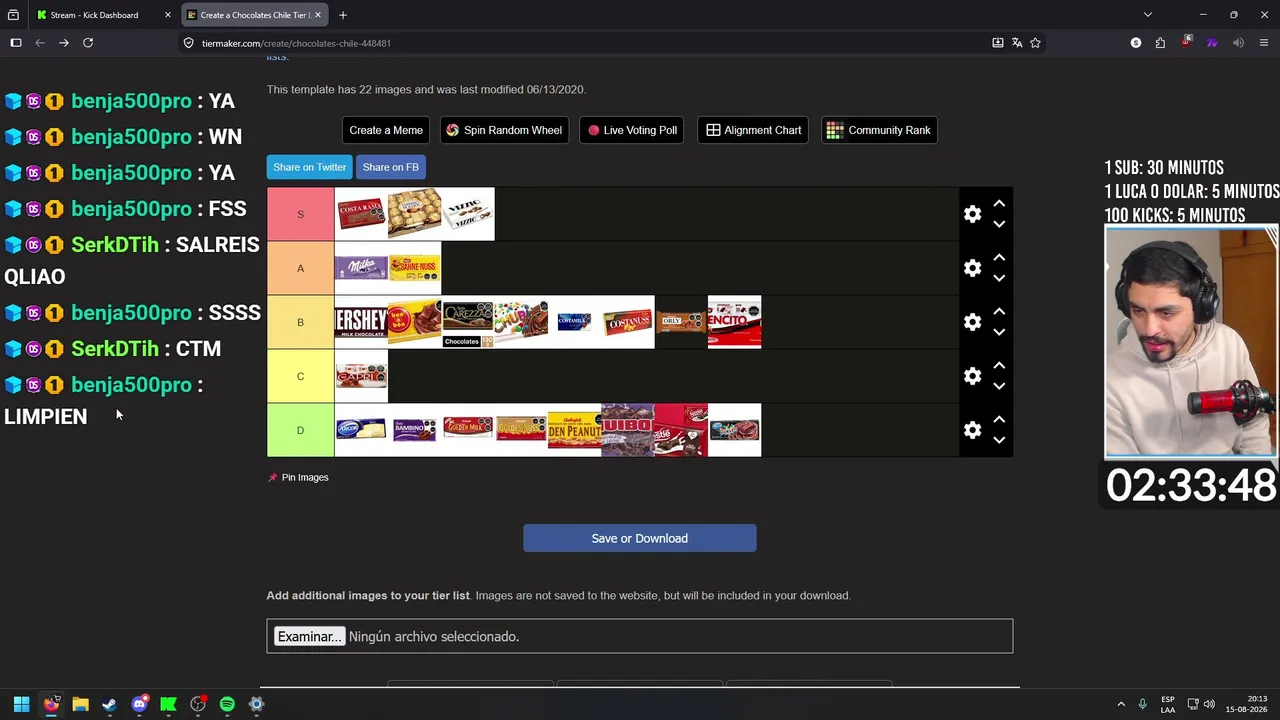The width and height of the screenshot is (1280, 720).
Task: Move tier D row up
Action: point(999,420)
